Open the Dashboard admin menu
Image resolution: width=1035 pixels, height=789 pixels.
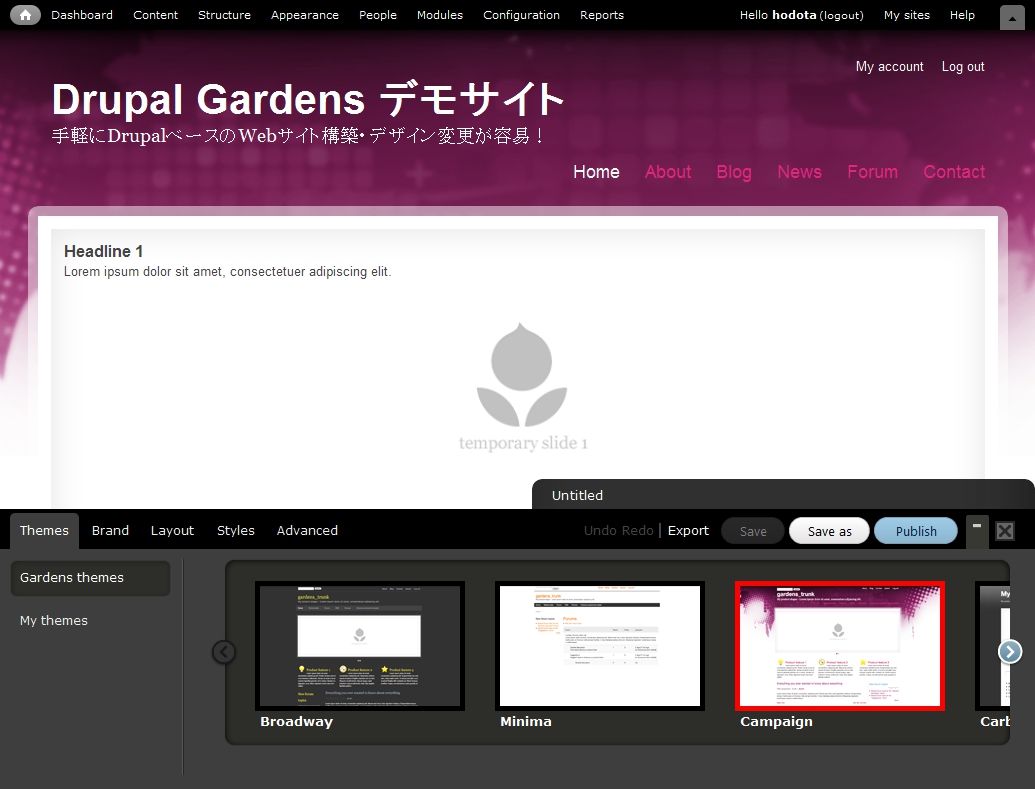tap(82, 15)
